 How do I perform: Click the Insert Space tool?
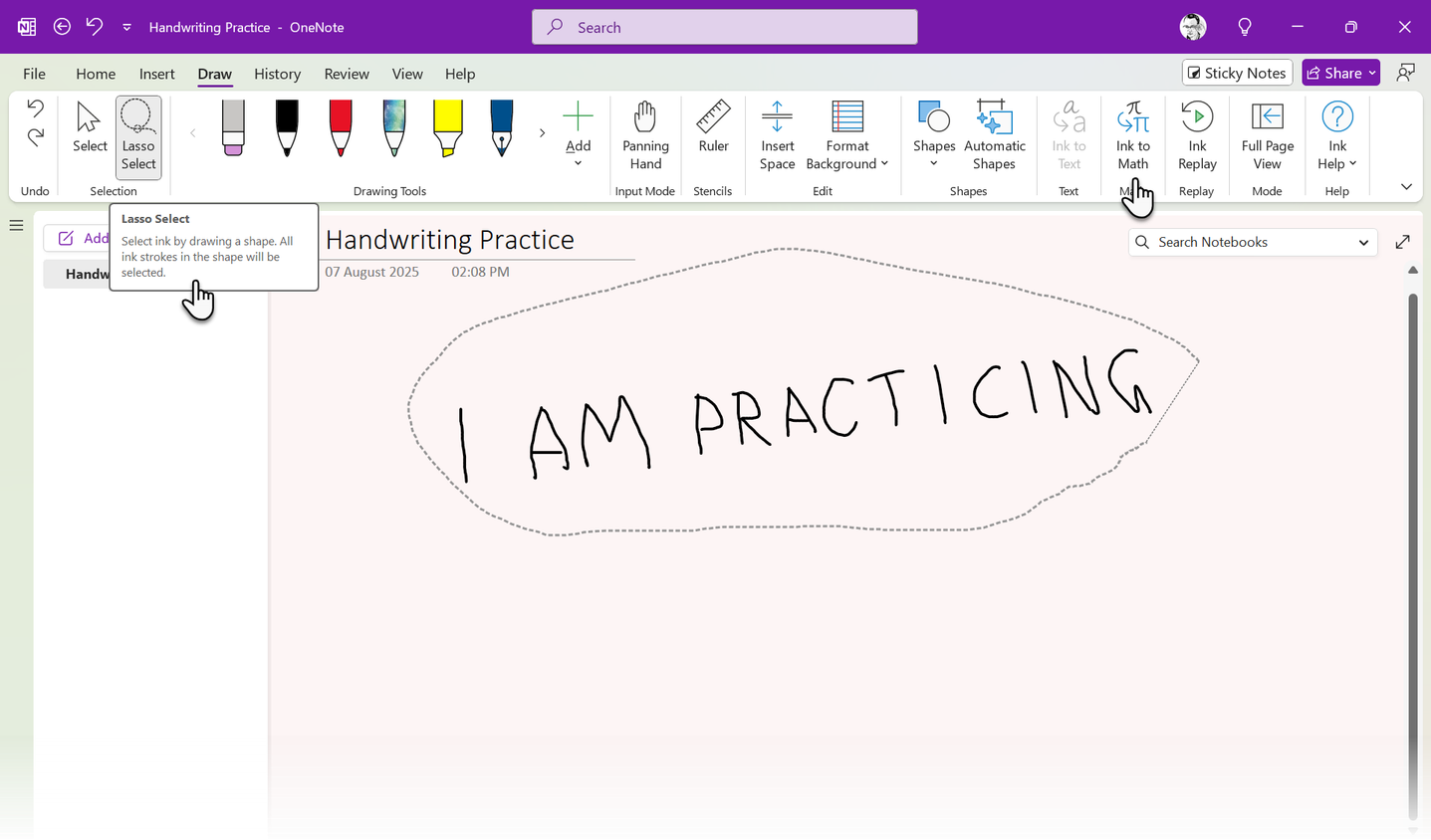[x=777, y=136]
